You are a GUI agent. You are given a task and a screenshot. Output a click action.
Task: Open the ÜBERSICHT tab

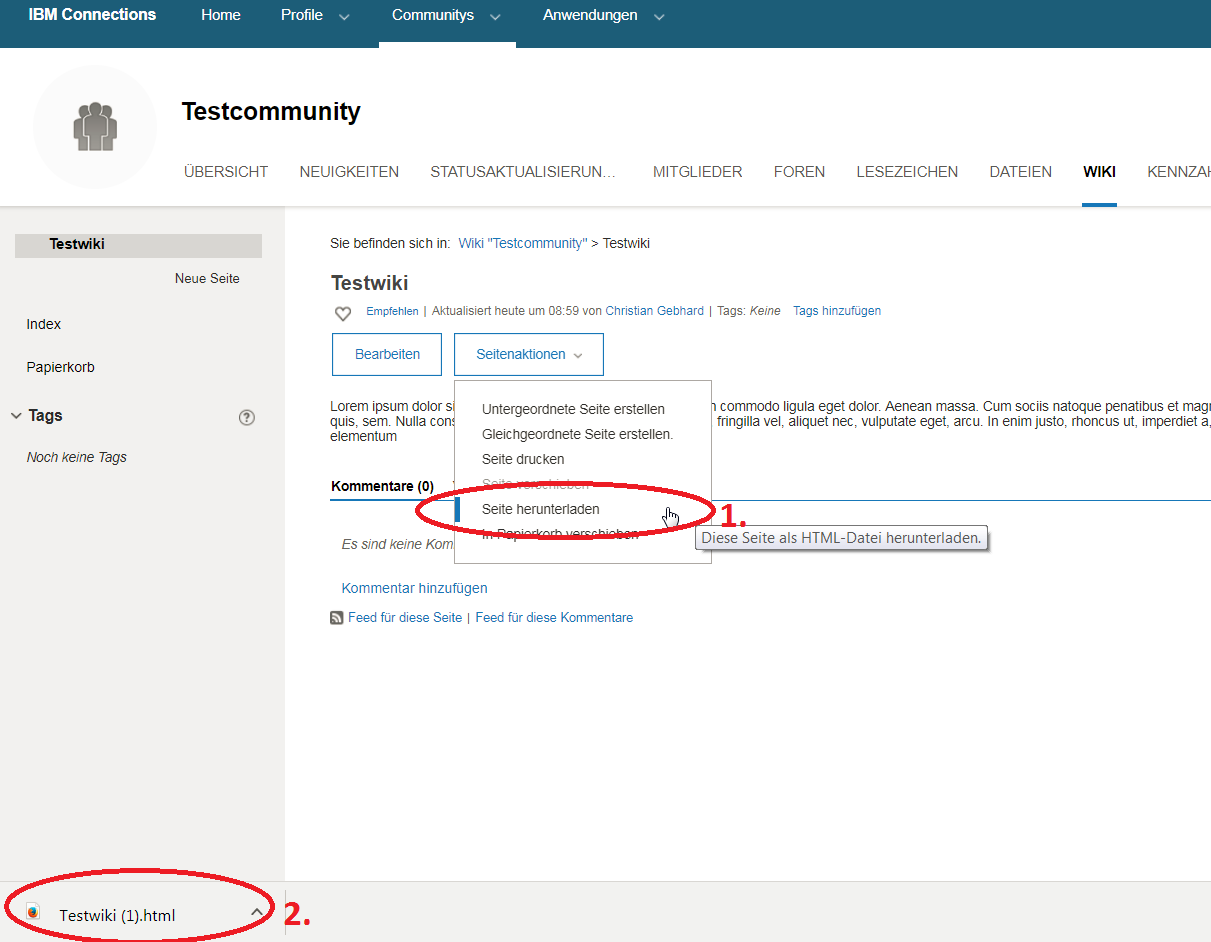(226, 172)
